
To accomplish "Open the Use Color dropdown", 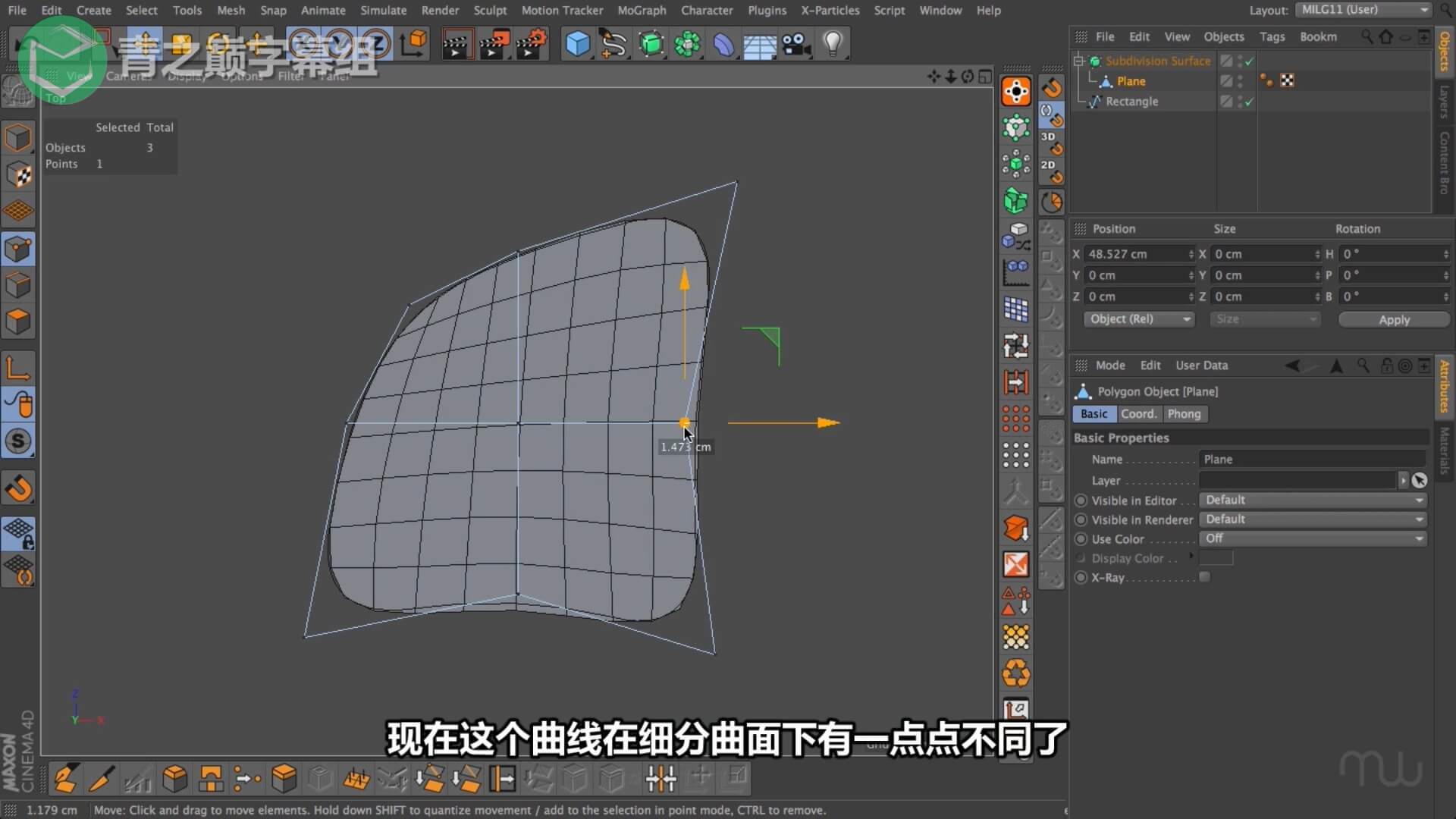I will [x=1313, y=538].
